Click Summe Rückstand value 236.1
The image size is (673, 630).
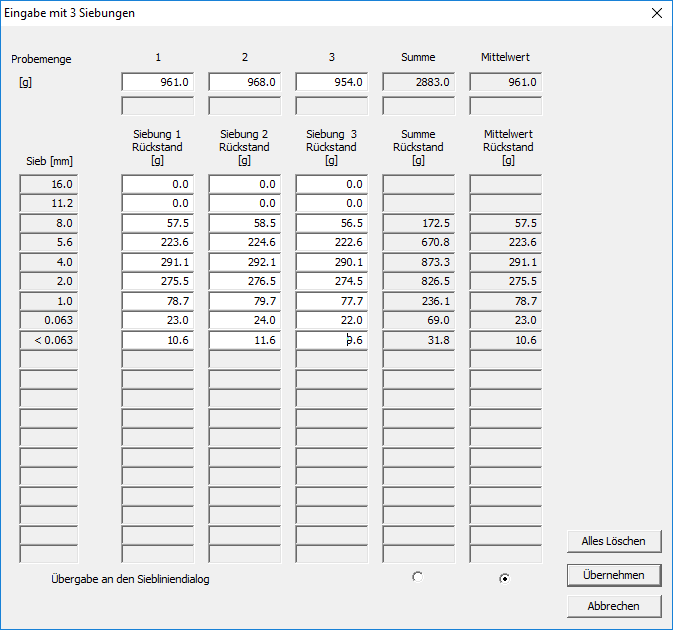(418, 301)
